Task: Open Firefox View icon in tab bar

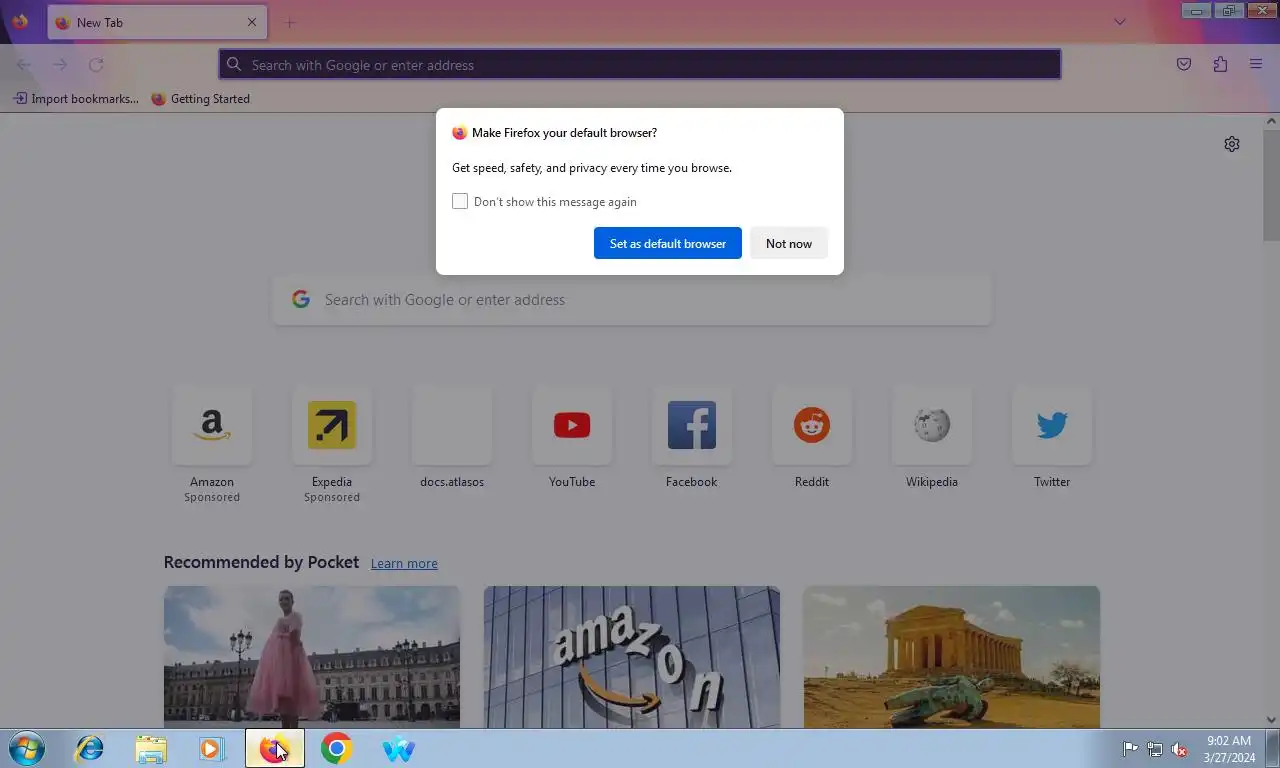Action: click(20, 22)
